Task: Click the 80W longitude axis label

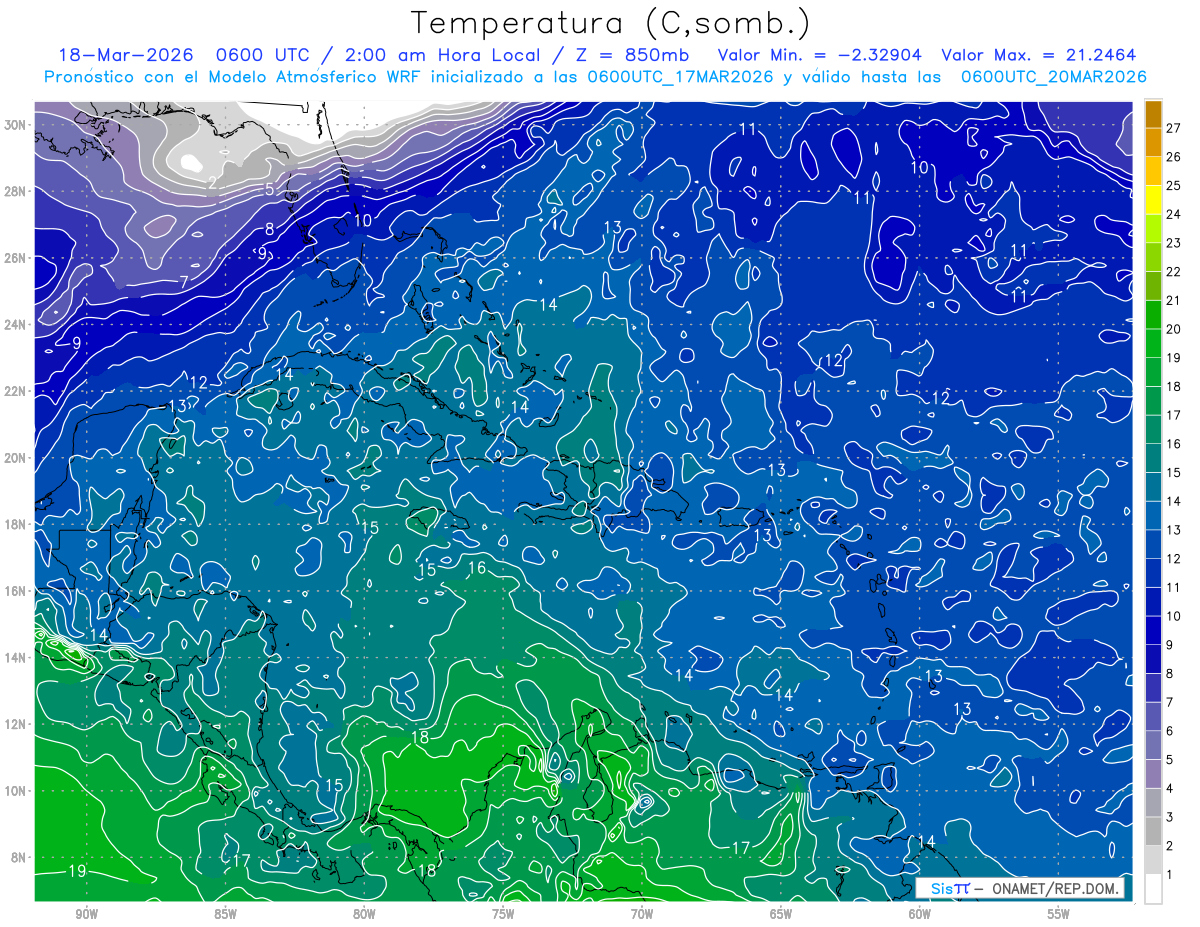Action: [x=364, y=914]
